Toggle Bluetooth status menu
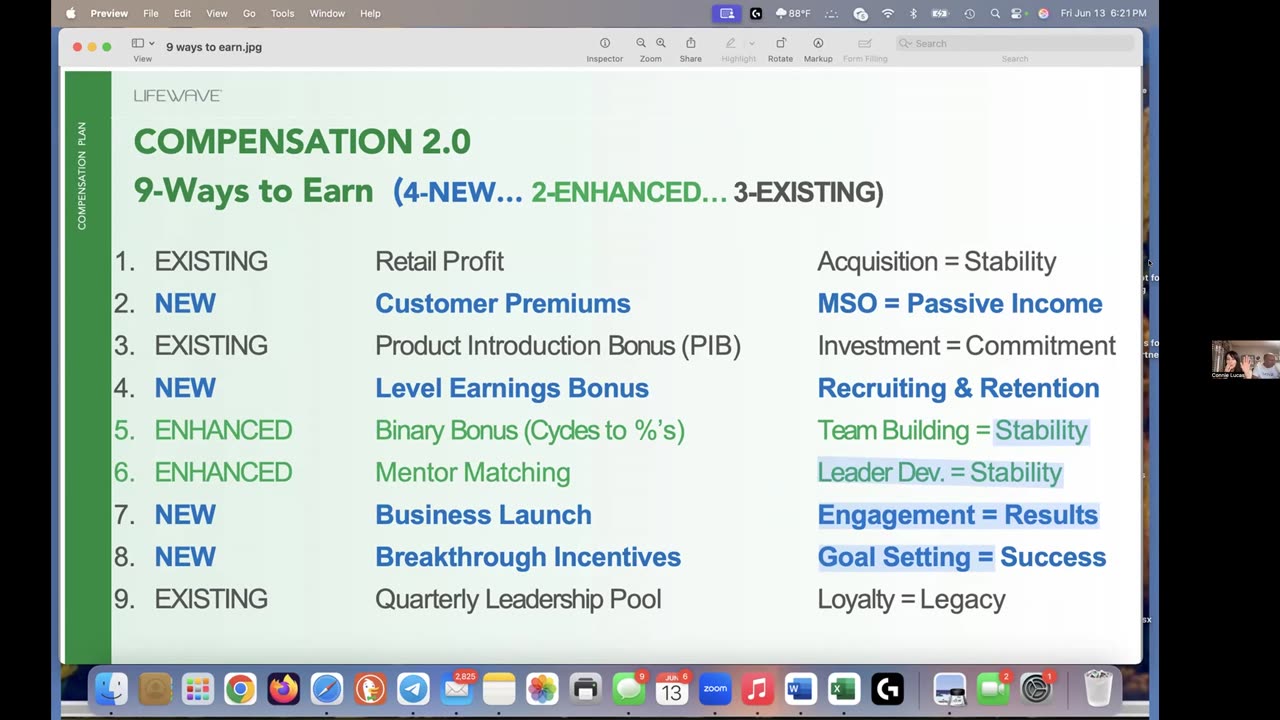The width and height of the screenshot is (1280, 720). [913, 14]
